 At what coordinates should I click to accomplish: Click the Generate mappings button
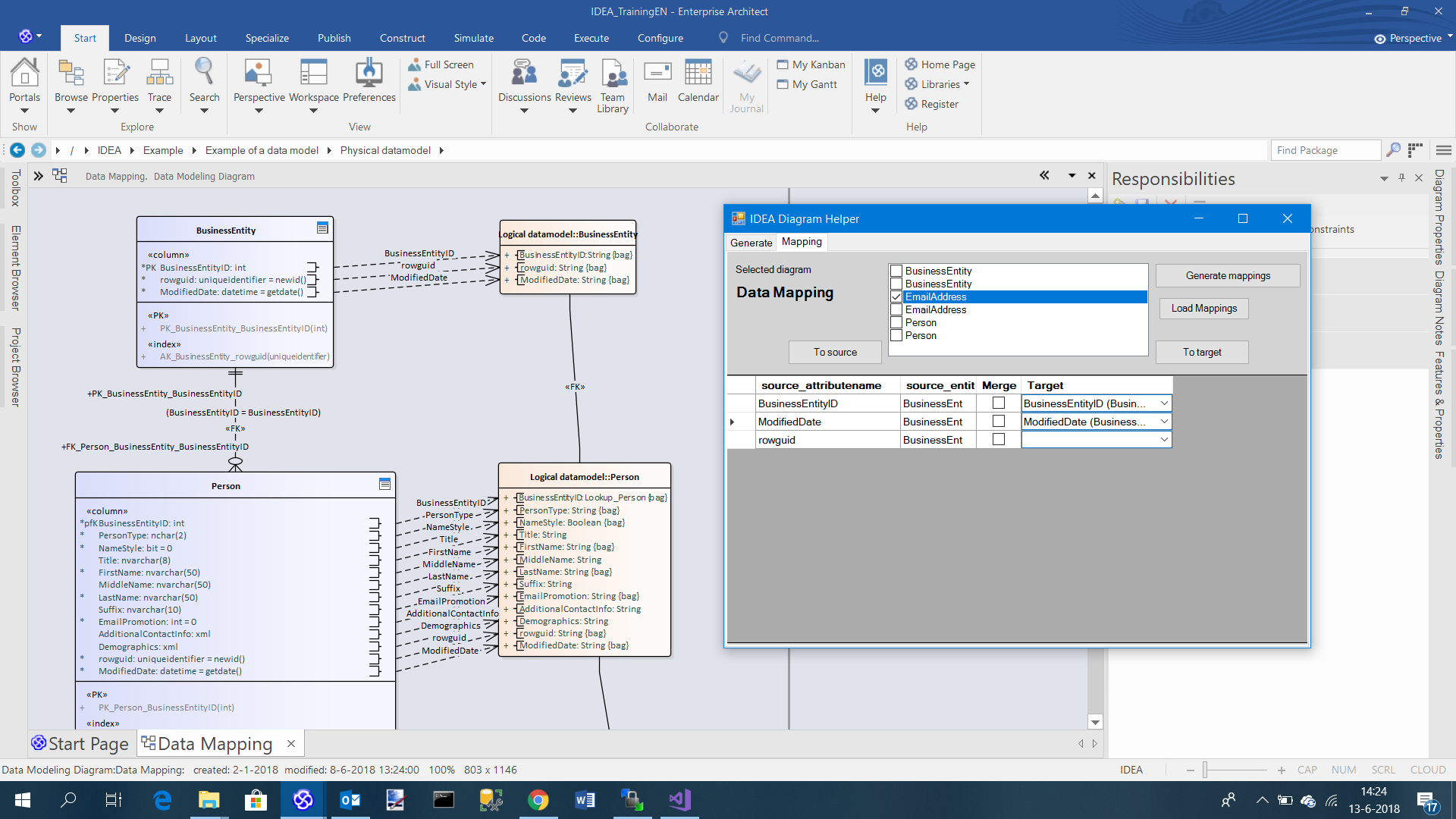(x=1228, y=276)
